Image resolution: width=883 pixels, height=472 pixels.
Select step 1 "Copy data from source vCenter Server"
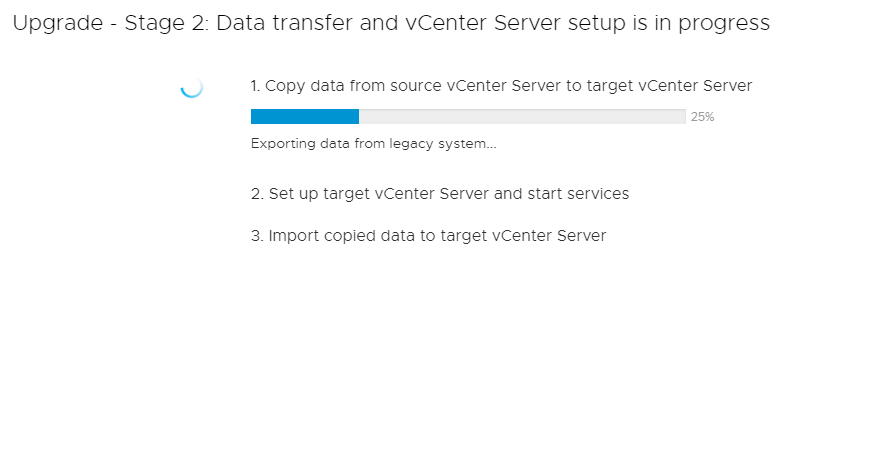tap(501, 86)
